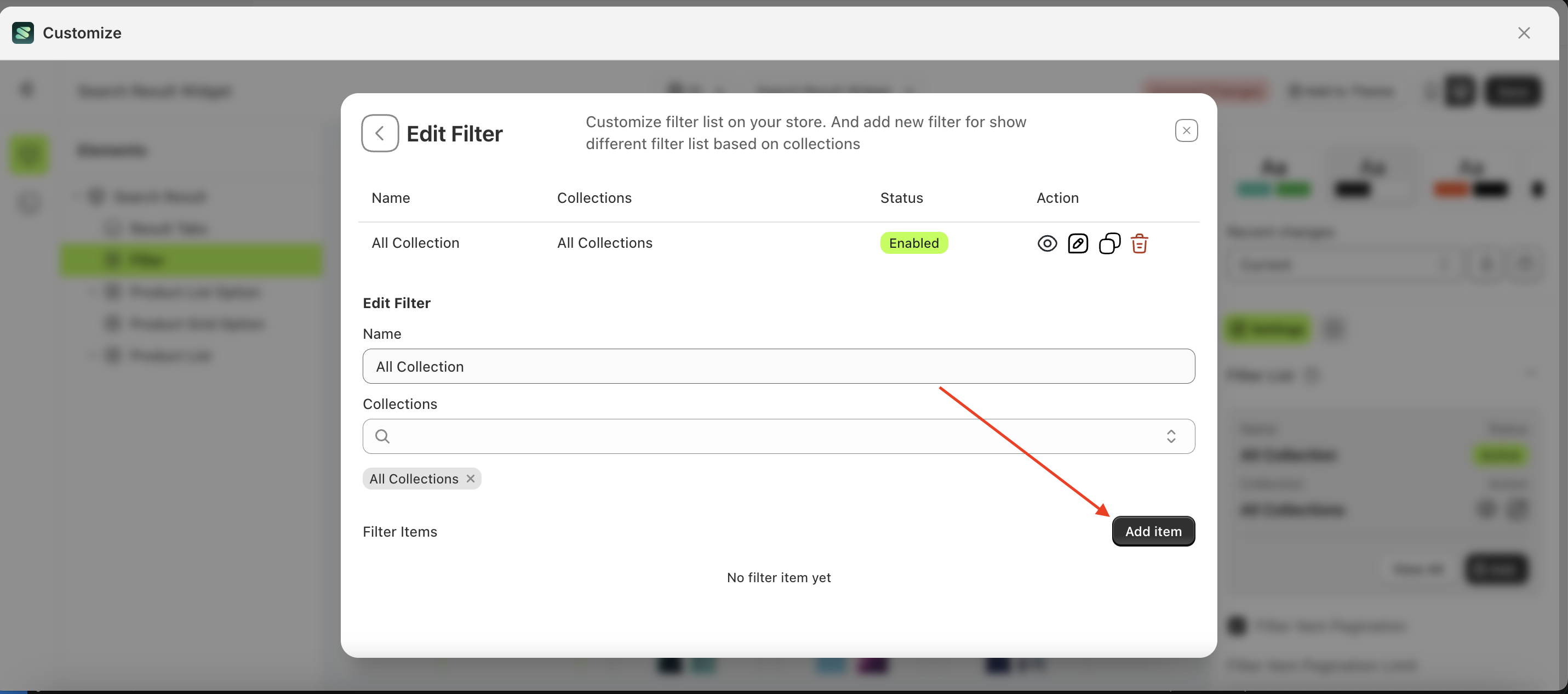Click the app logo beside Customize title

pyautogui.click(x=22, y=33)
